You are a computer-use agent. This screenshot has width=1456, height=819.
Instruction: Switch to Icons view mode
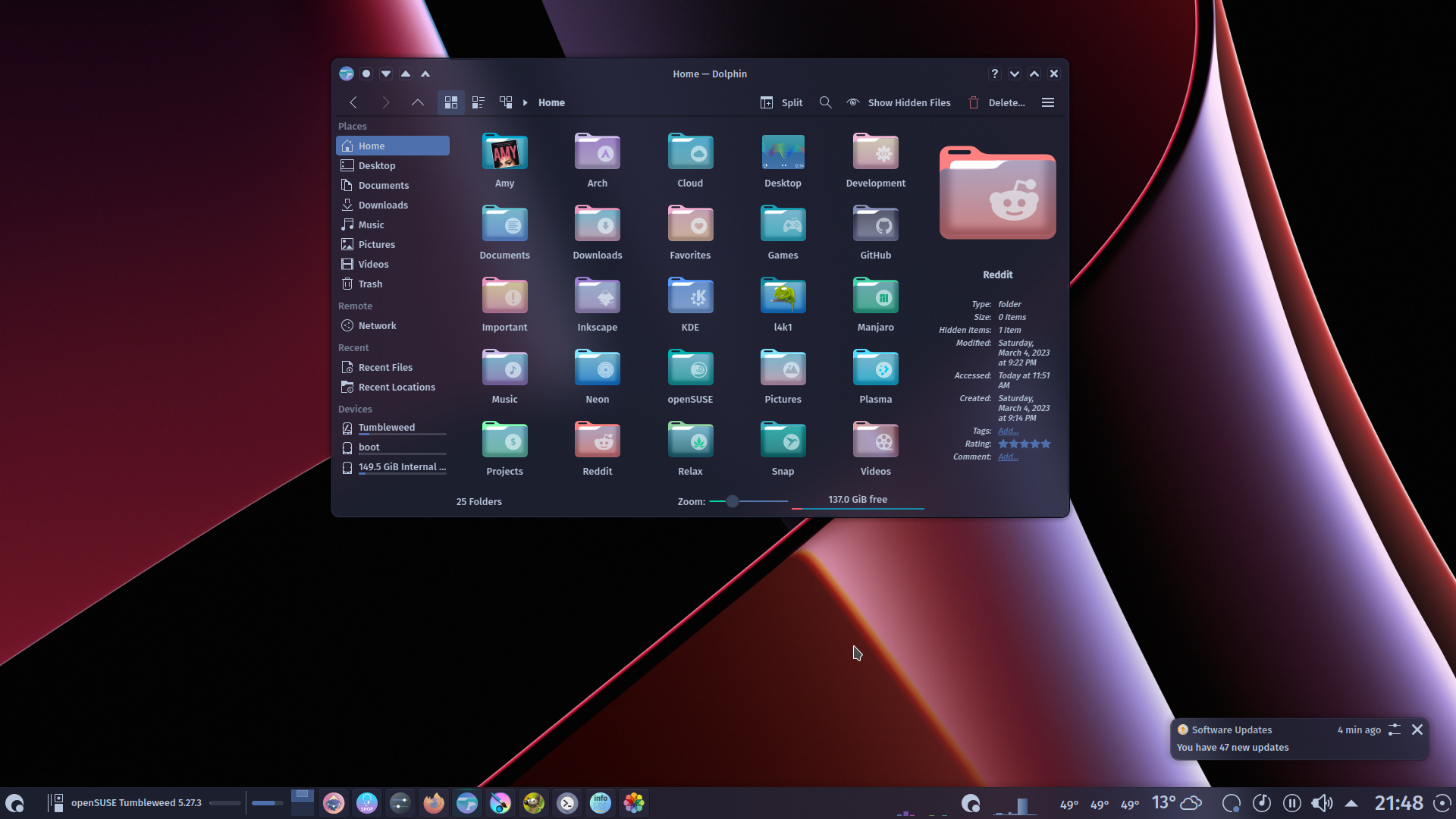pyautogui.click(x=451, y=102)
